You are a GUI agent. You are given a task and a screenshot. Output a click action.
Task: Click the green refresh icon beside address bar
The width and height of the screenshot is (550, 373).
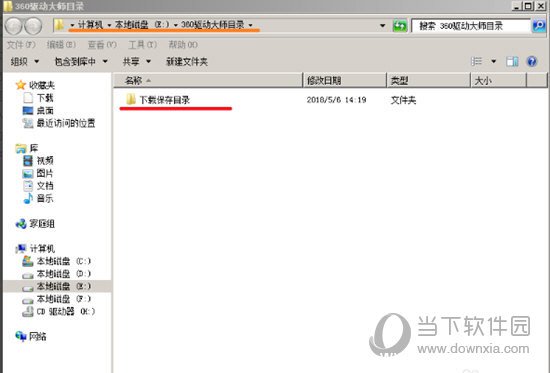(x=400, y=26)
